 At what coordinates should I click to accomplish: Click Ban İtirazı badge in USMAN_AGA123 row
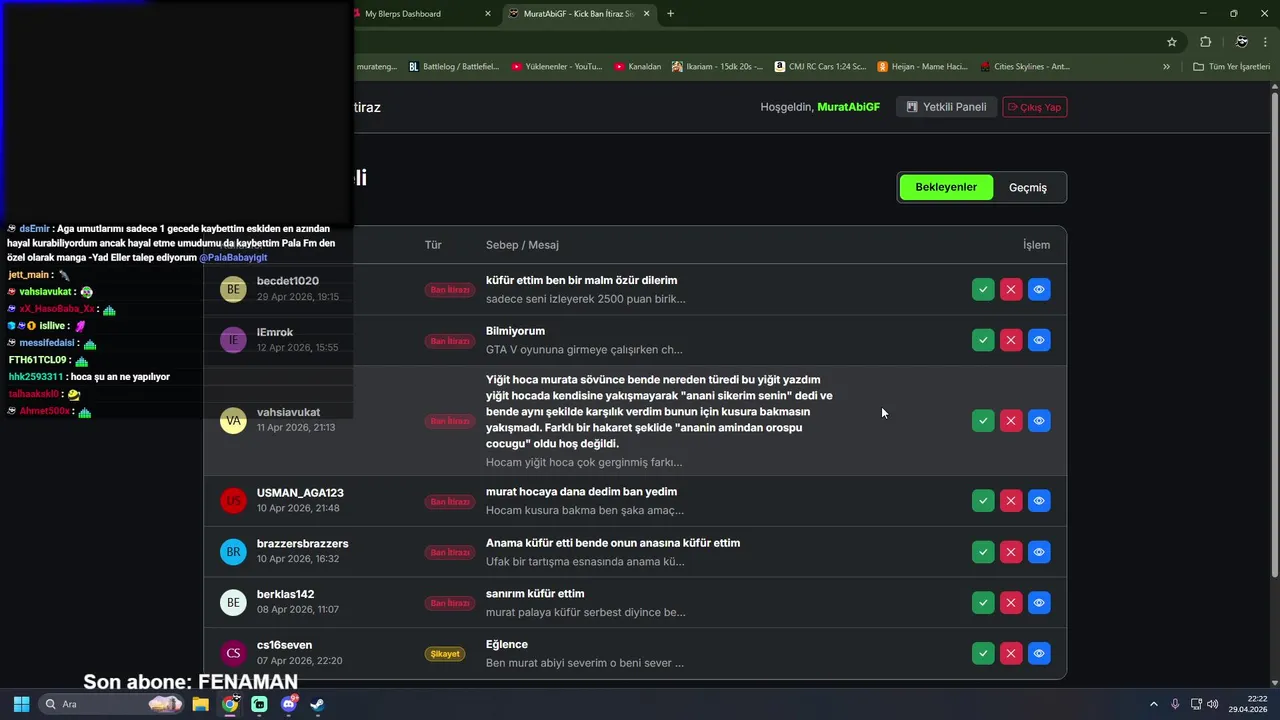pos(450,501)
